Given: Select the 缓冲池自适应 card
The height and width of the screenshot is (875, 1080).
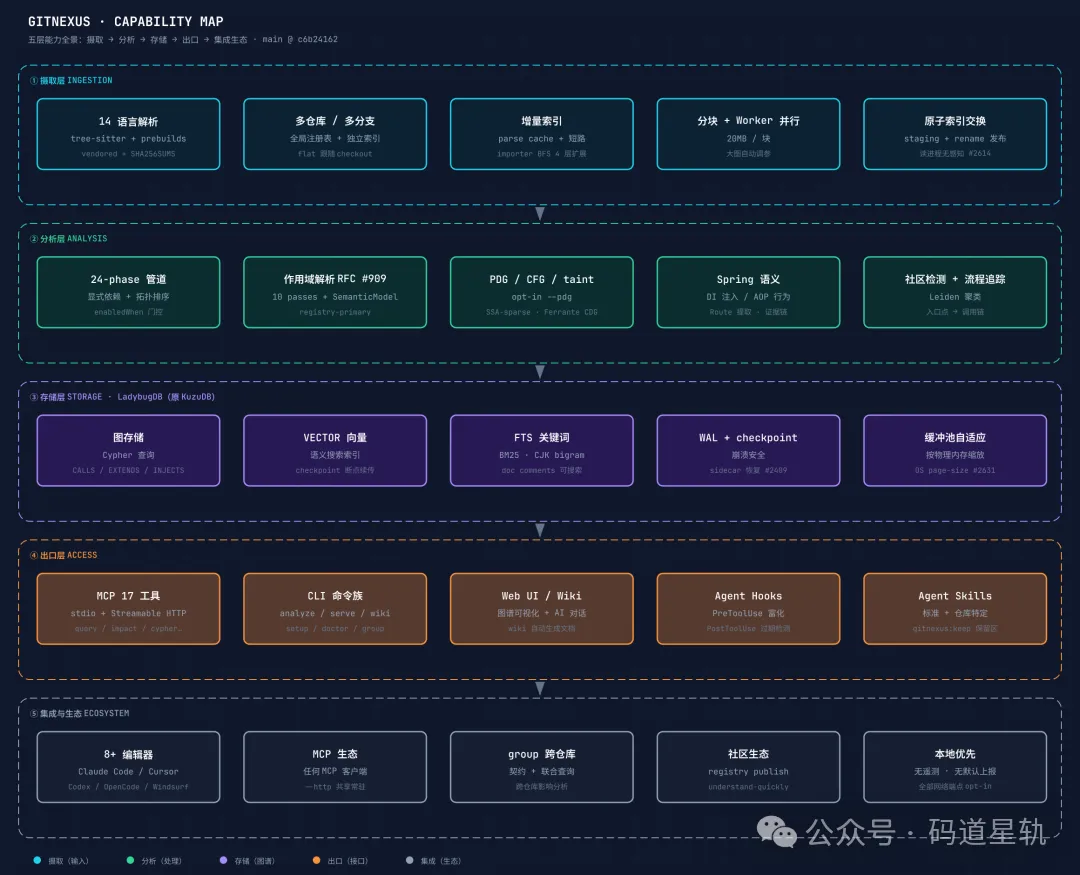Looking at the screenshot, I should pos(955,451).
